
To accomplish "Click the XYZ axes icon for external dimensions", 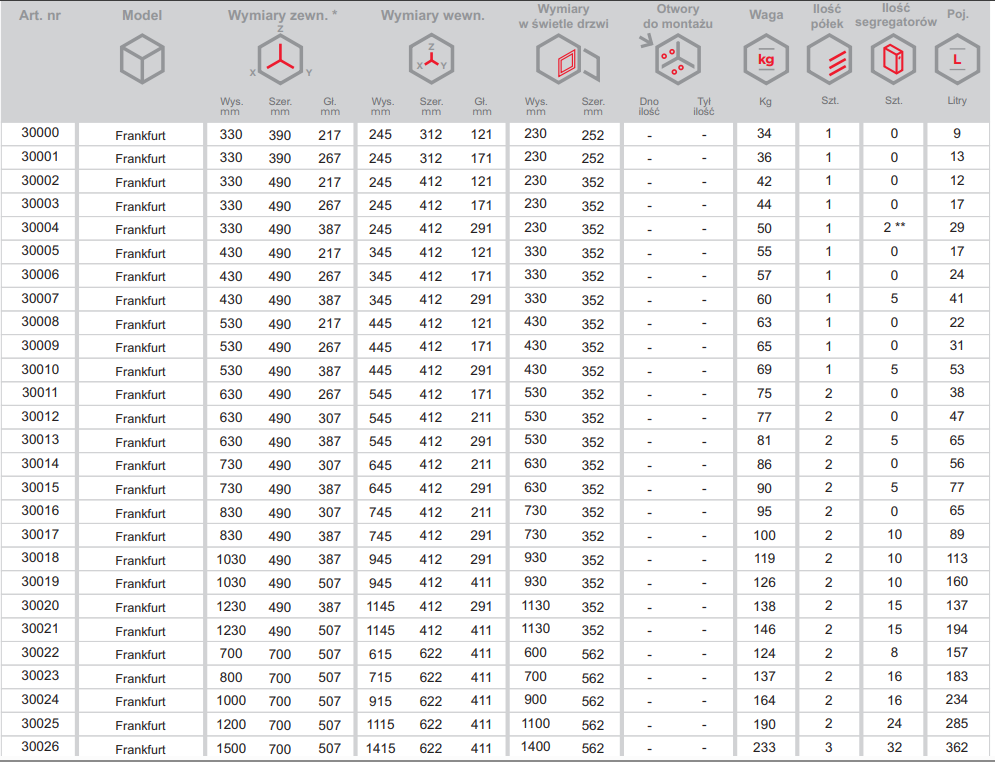I will tap(282, 61).
